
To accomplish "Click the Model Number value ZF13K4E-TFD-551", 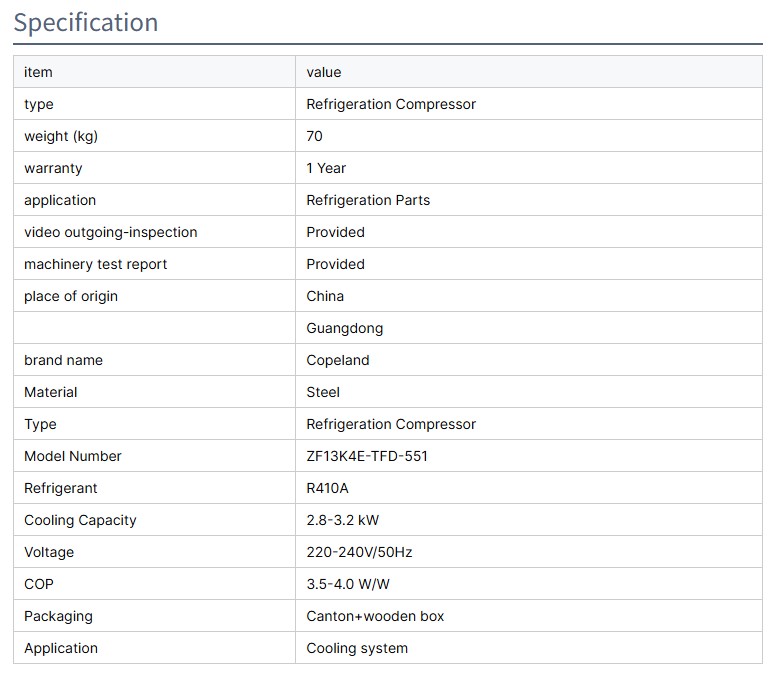I will click(367, 456).
